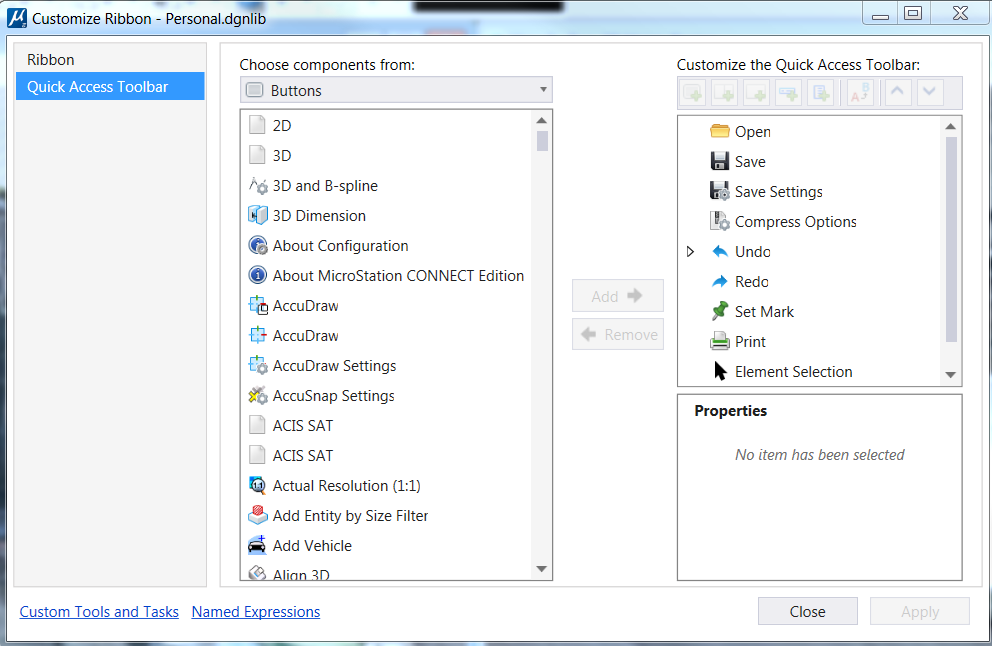Select Element Selection in toolbar list
The height and width of the screenshot is (646, 992).
point(793,371)
